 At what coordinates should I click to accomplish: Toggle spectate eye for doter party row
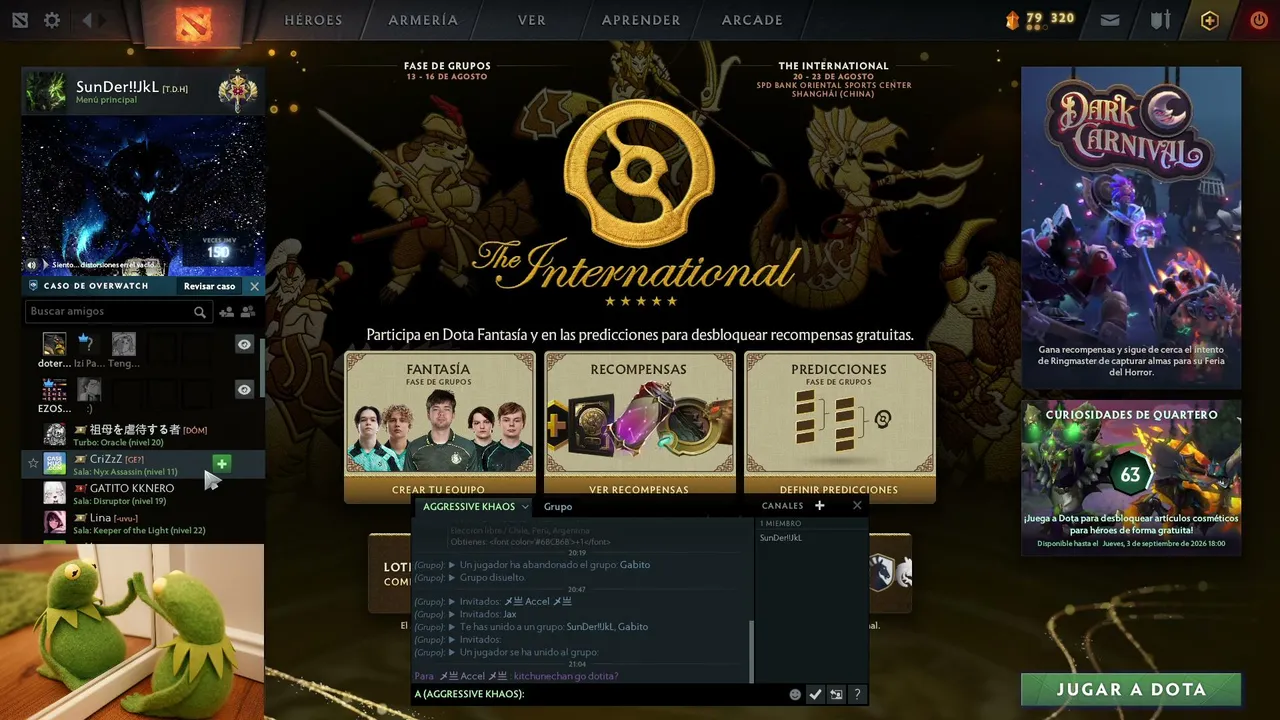tap(244, 344)
